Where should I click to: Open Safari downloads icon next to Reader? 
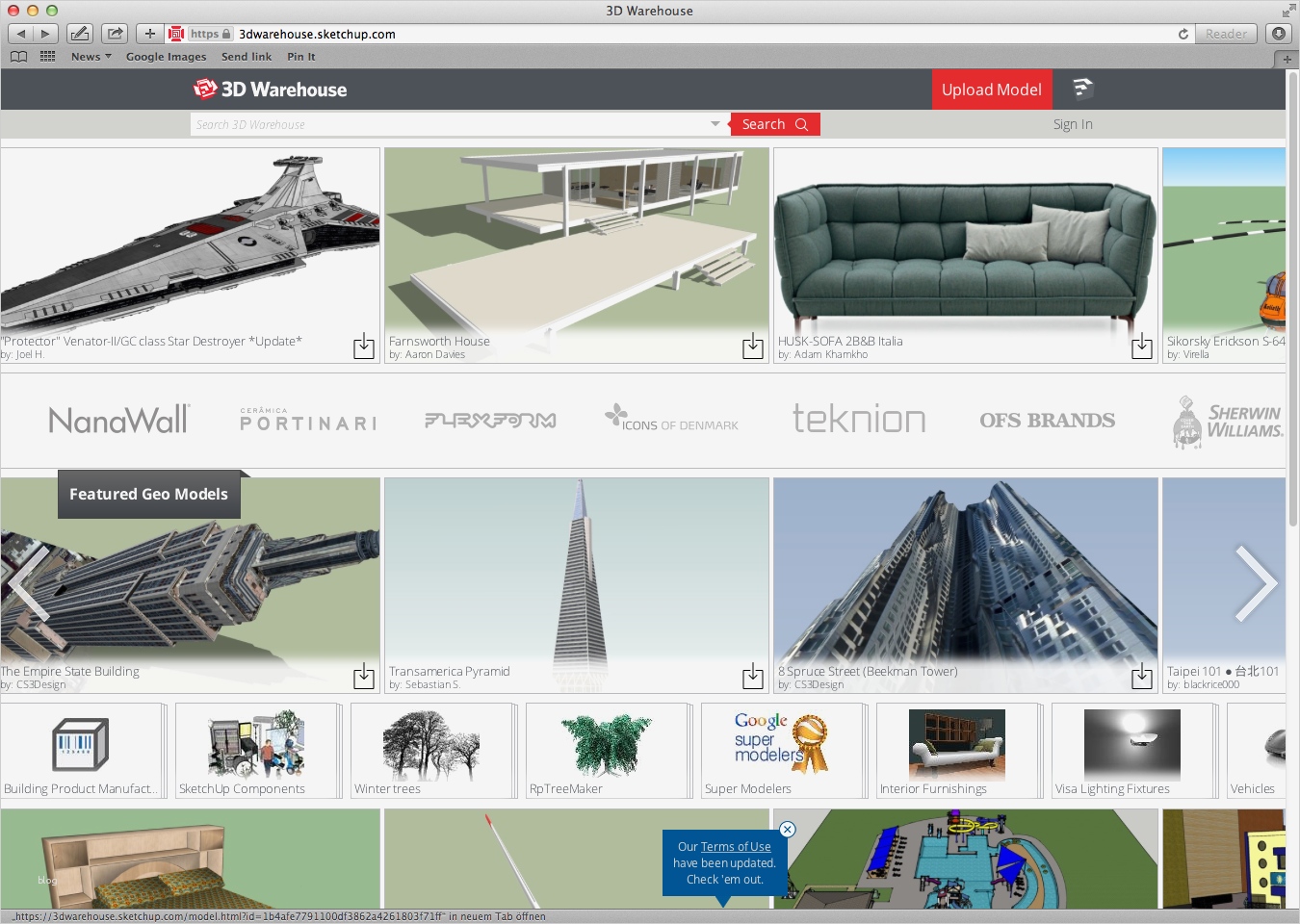coord(1279,34)
